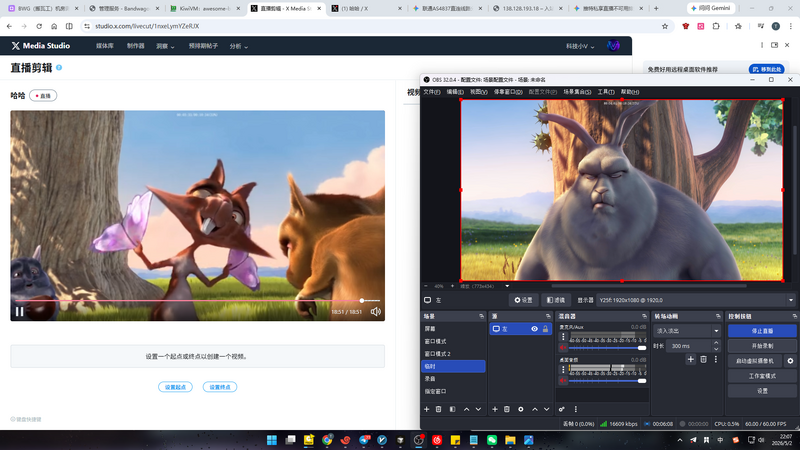Add a scene transition with plus icon
Screen dimensions: 800x450
(690, 360)
